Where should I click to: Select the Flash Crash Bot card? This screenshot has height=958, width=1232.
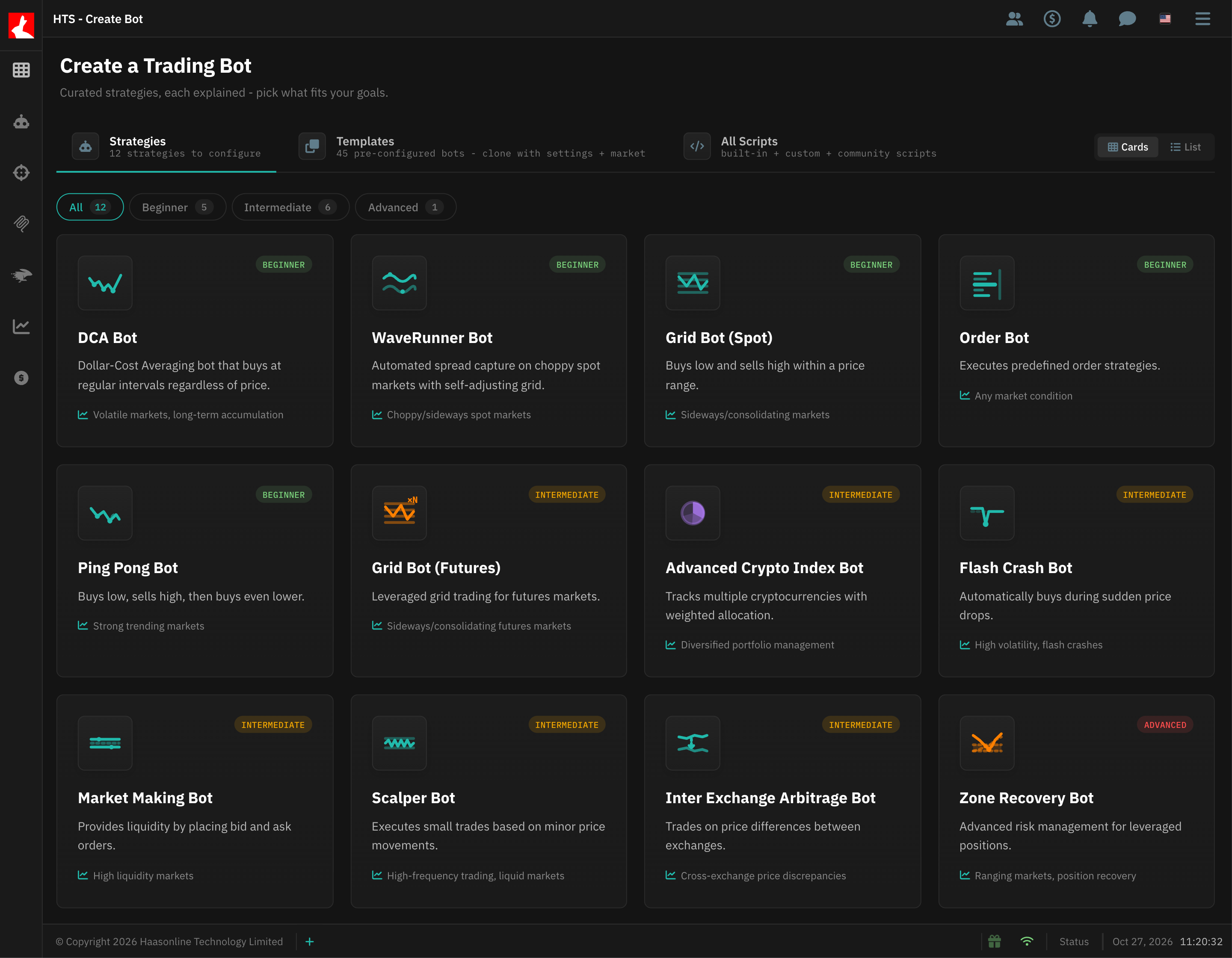tap(1076, 571)
